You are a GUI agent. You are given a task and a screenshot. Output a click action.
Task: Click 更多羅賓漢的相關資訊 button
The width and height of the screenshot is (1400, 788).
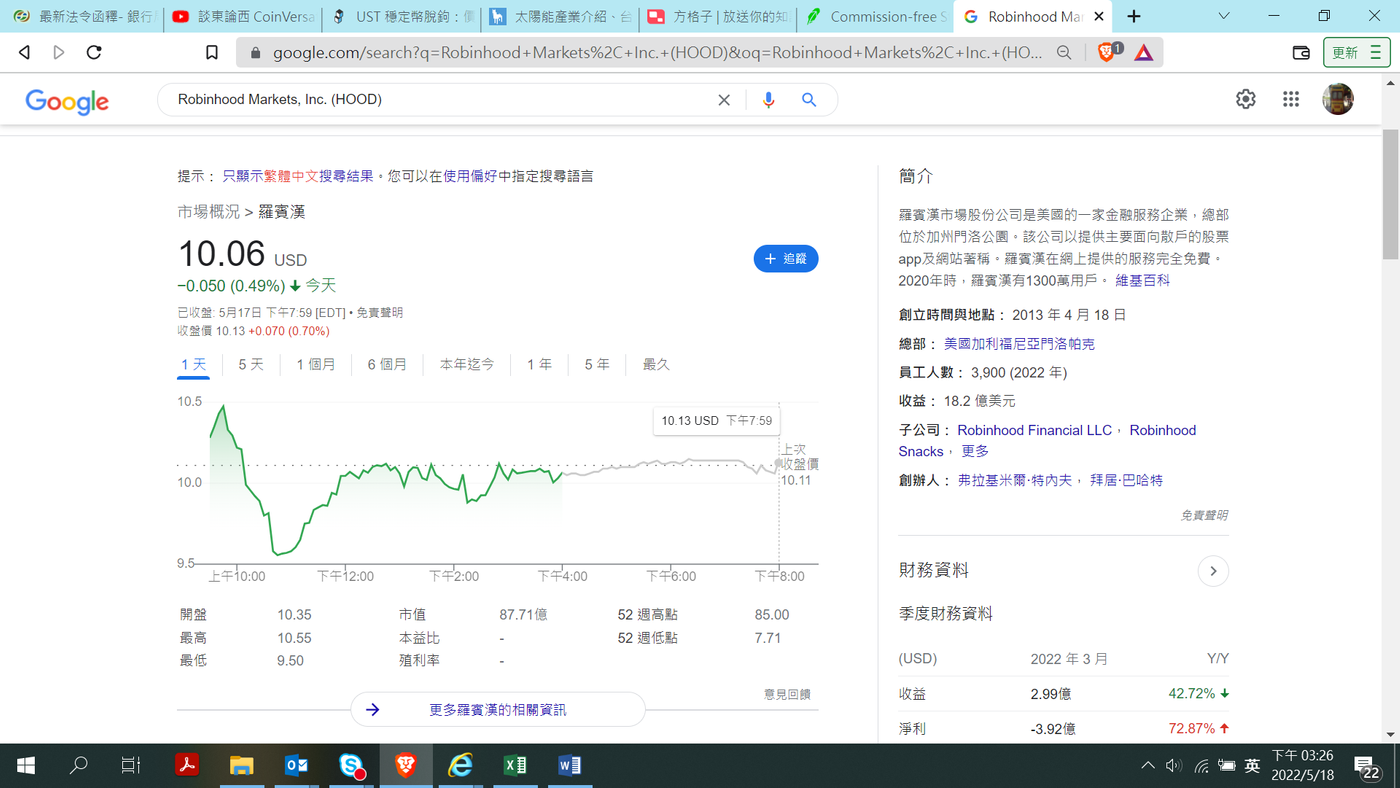(x=498, y=710)
